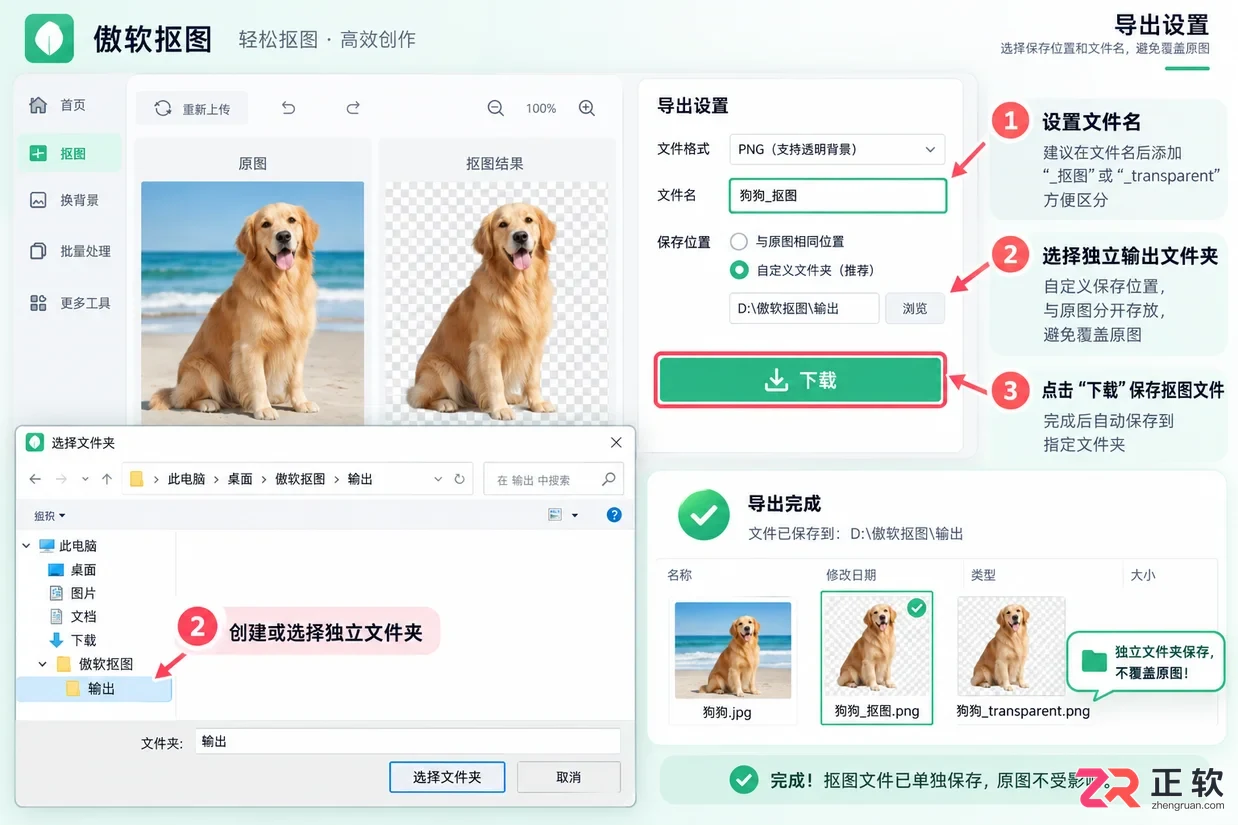The image size is (1238, 825).
Task: Click the 抠图结果 transparent dog preview
Action: [x=496, y=302]
